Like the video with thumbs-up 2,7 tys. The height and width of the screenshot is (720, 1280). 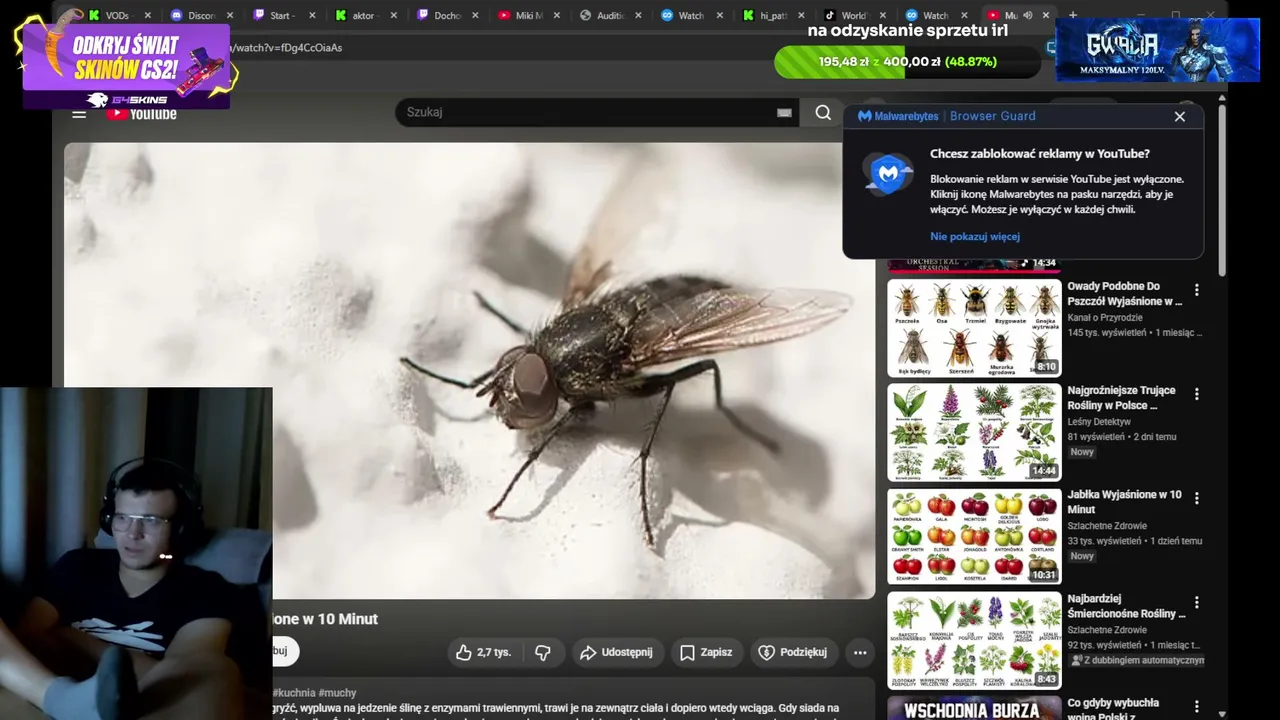pyautogui.click(x=484, y=652)
